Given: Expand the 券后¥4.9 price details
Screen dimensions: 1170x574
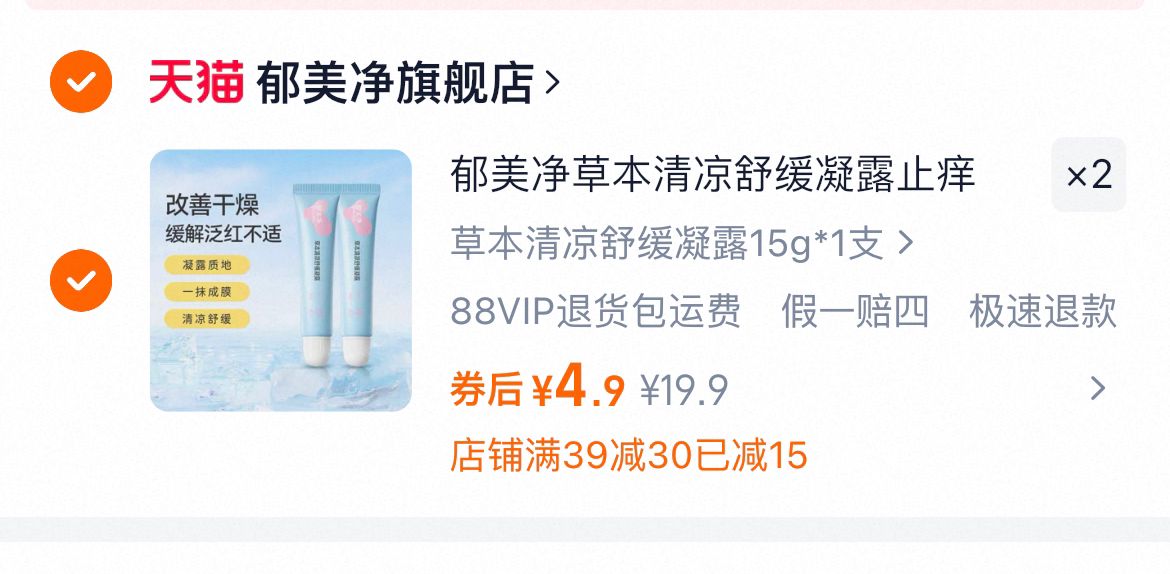Looking at the screenshot, I should 537,389.
